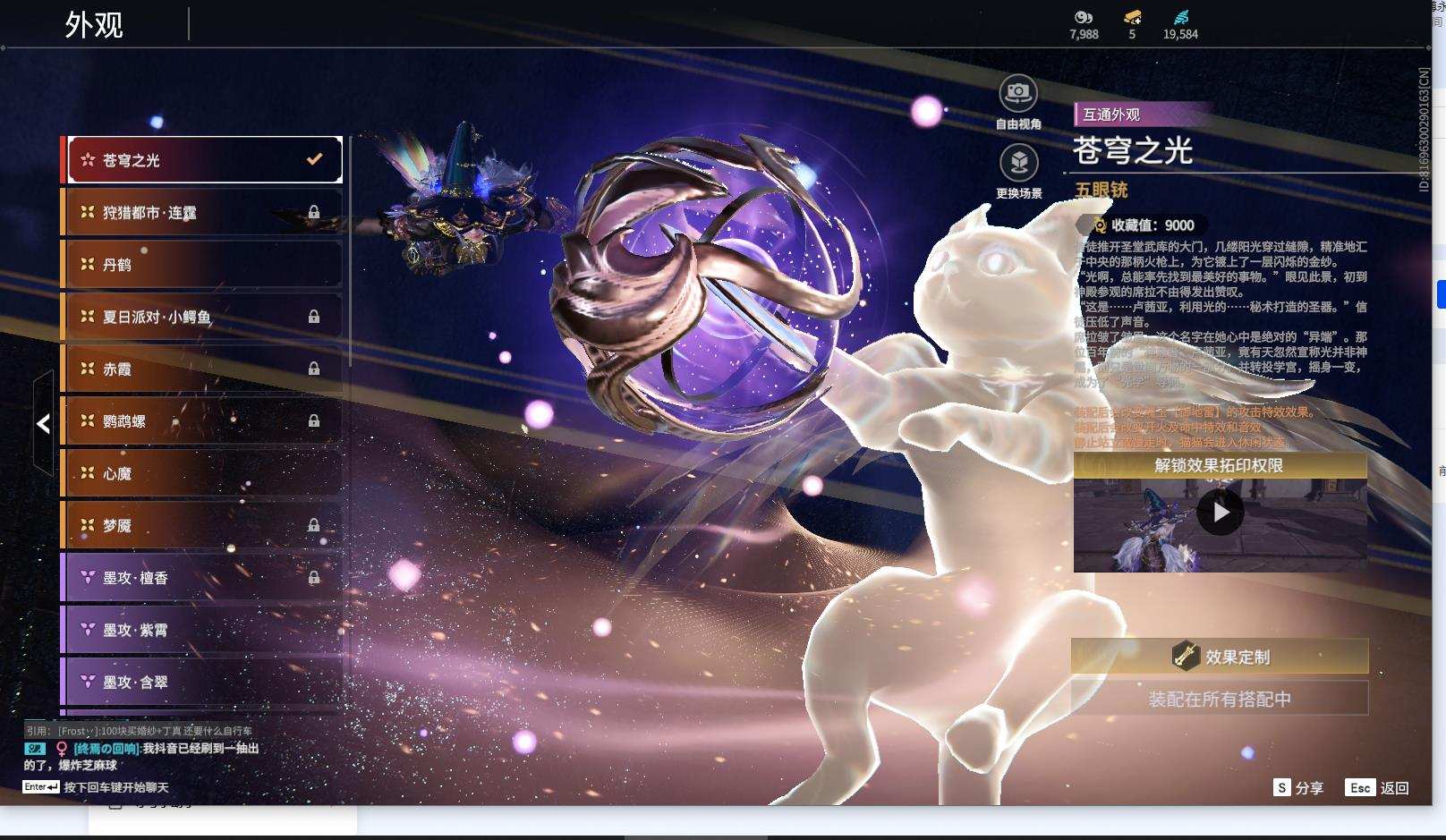This screenshot has width=1446, height=840.
Task: Click the sender name 終焉の回响 in chat
Action: coord(106,748)
